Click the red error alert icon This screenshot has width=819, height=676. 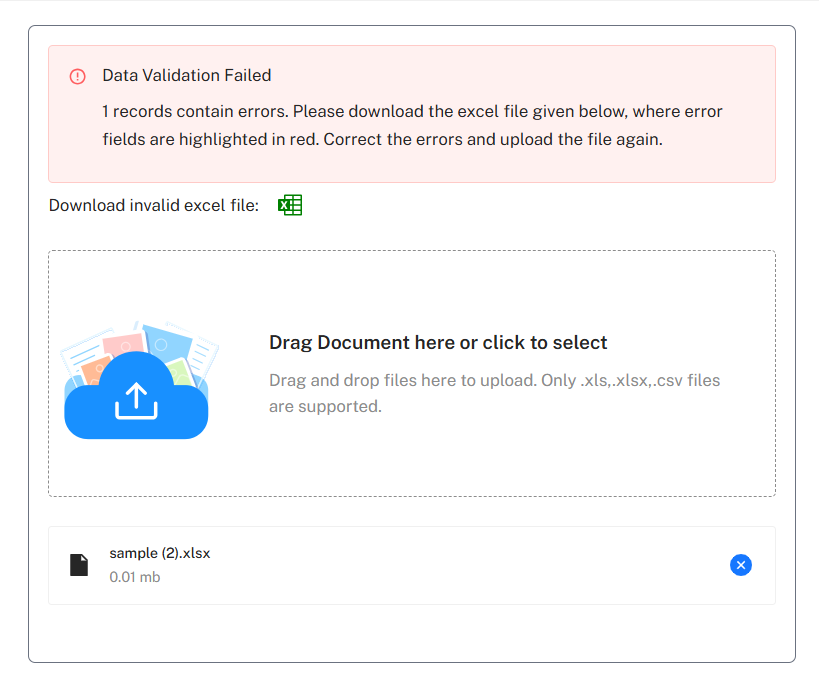(77, 76)
